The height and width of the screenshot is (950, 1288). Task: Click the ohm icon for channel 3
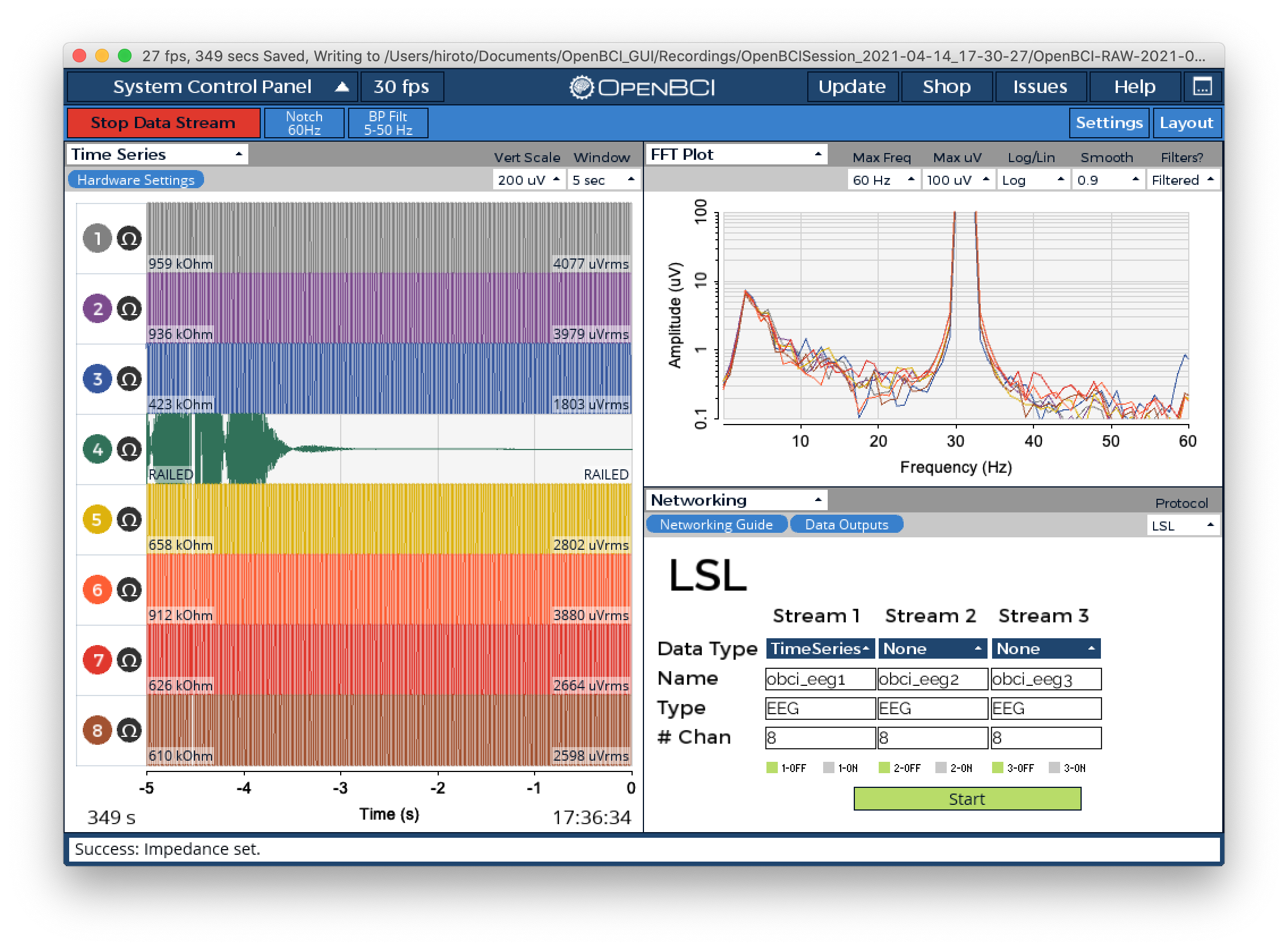coord(129,379)
